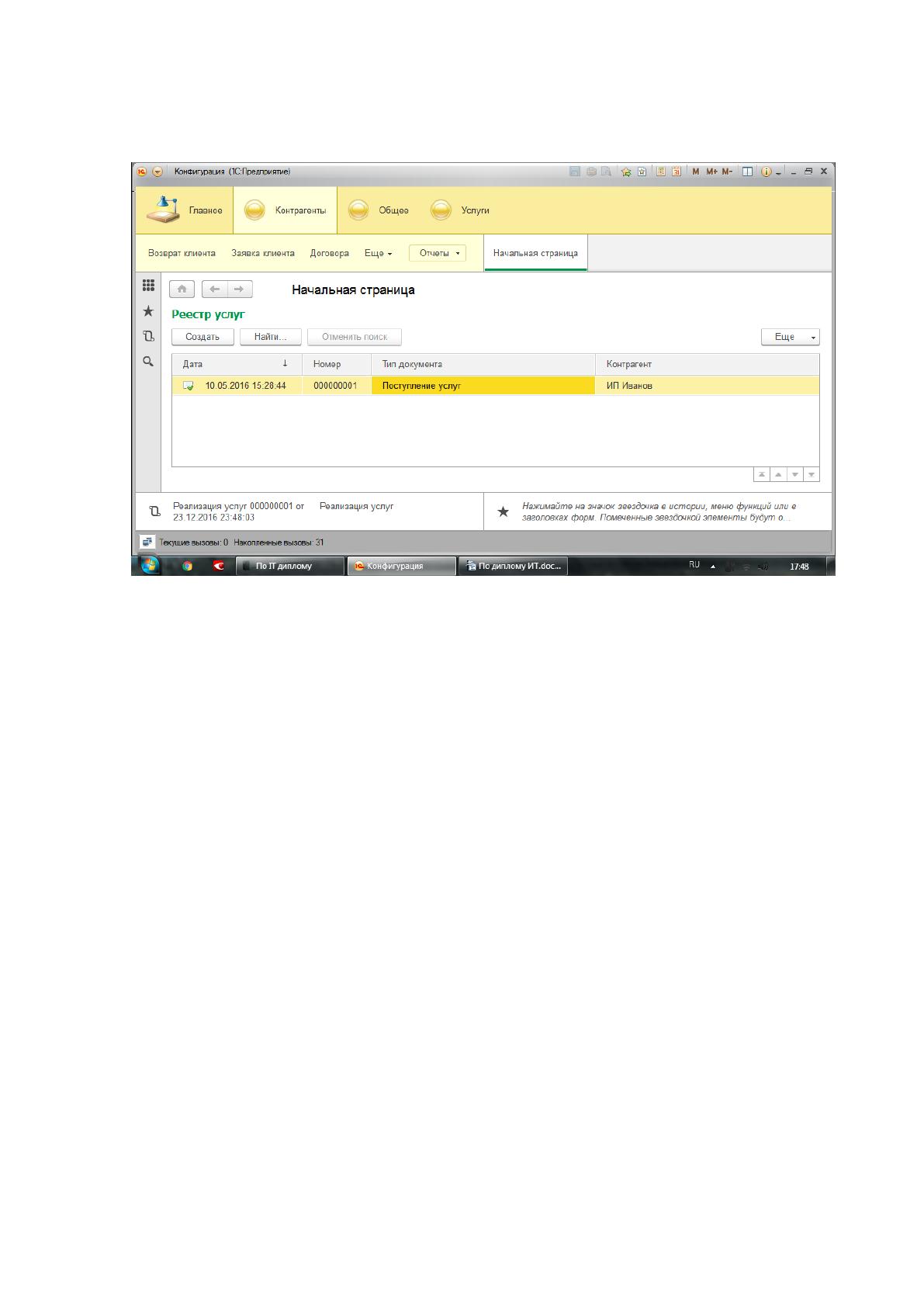This screenshot has width=924, height=1307.
Task: Switch to Контрагенты section
Action: click(x=286, y=210)
